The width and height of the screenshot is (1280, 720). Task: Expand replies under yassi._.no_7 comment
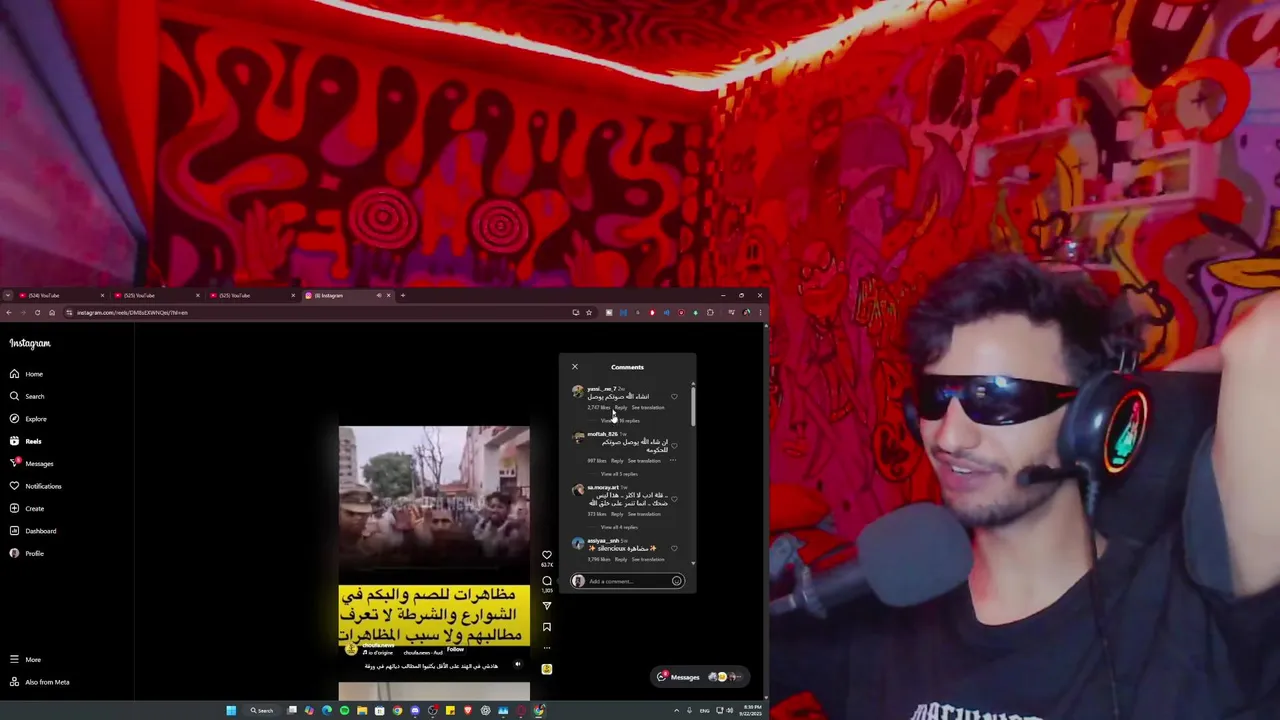[x=621, y=421]
